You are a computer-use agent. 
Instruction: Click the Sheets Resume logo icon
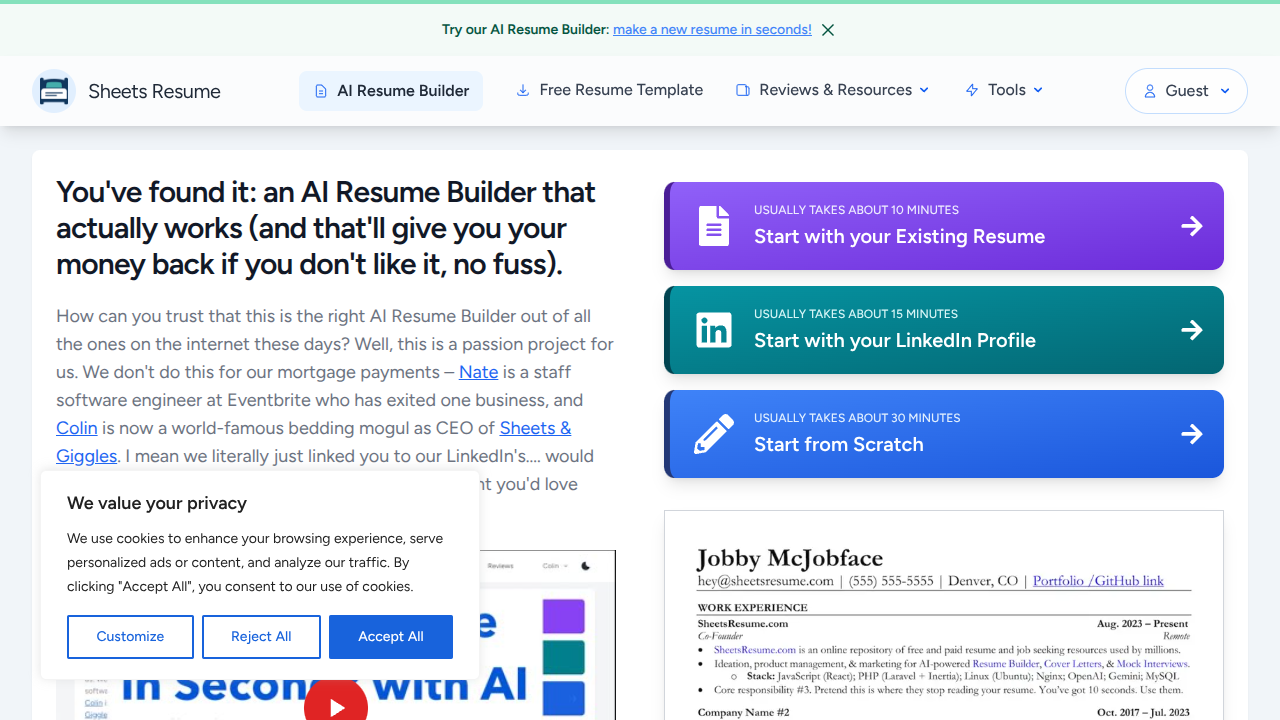[53, 90]
